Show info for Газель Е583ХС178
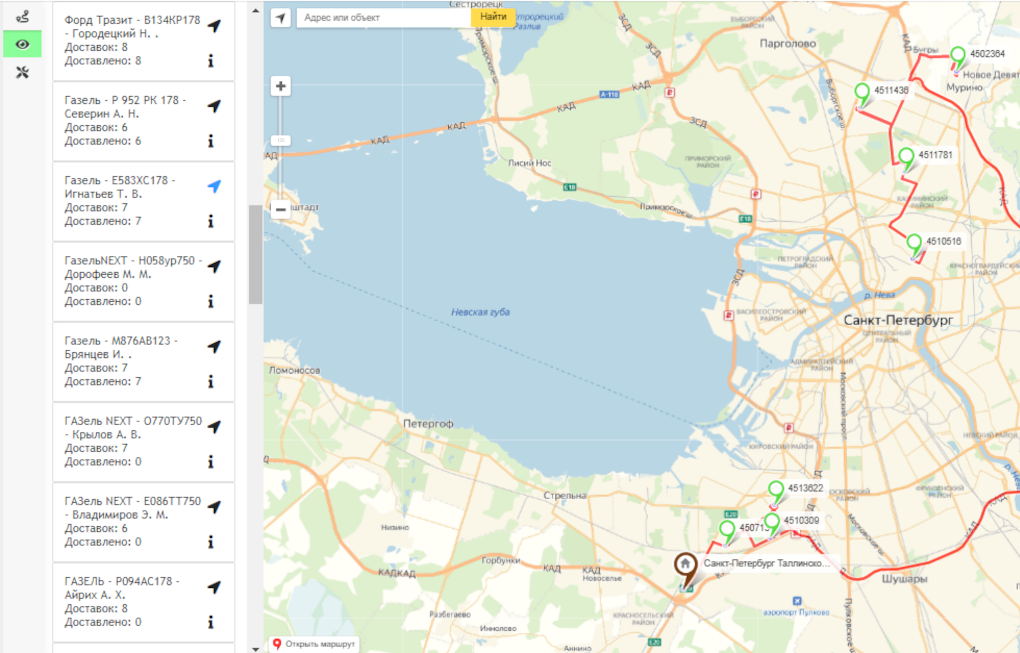Viewport: 1020px width, 653px height. pos(211,222)
